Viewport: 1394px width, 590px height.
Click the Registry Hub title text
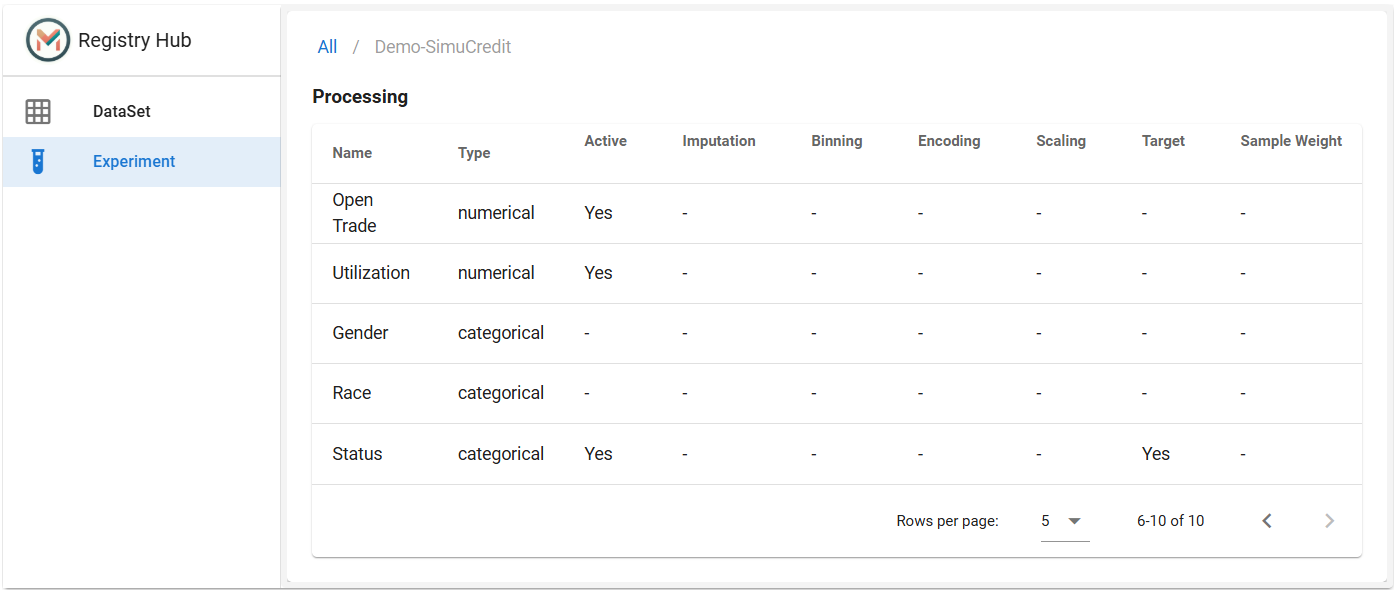pyautogui.click(x=134, y=40)
